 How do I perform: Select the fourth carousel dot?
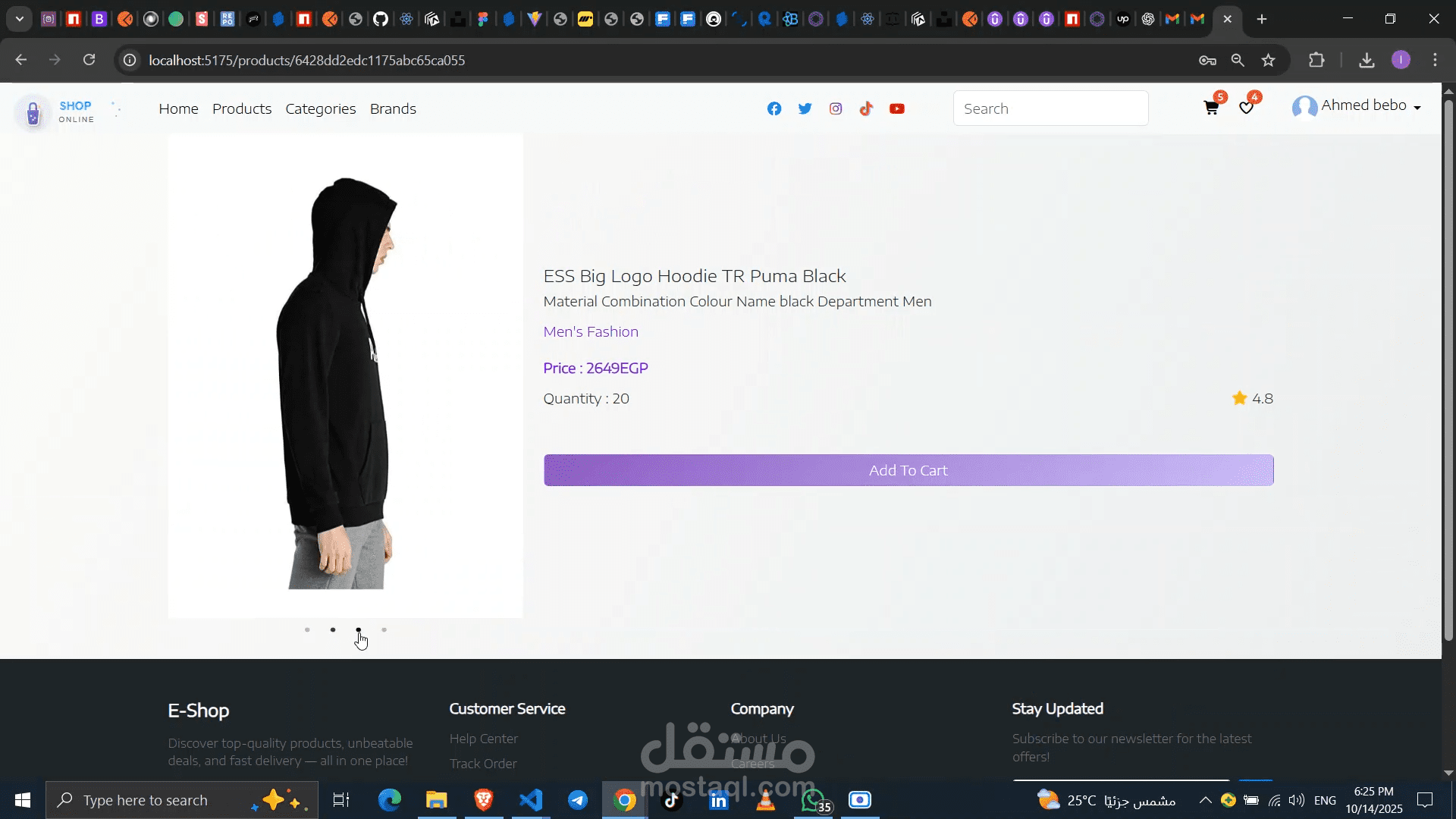(x=384, y=629)
